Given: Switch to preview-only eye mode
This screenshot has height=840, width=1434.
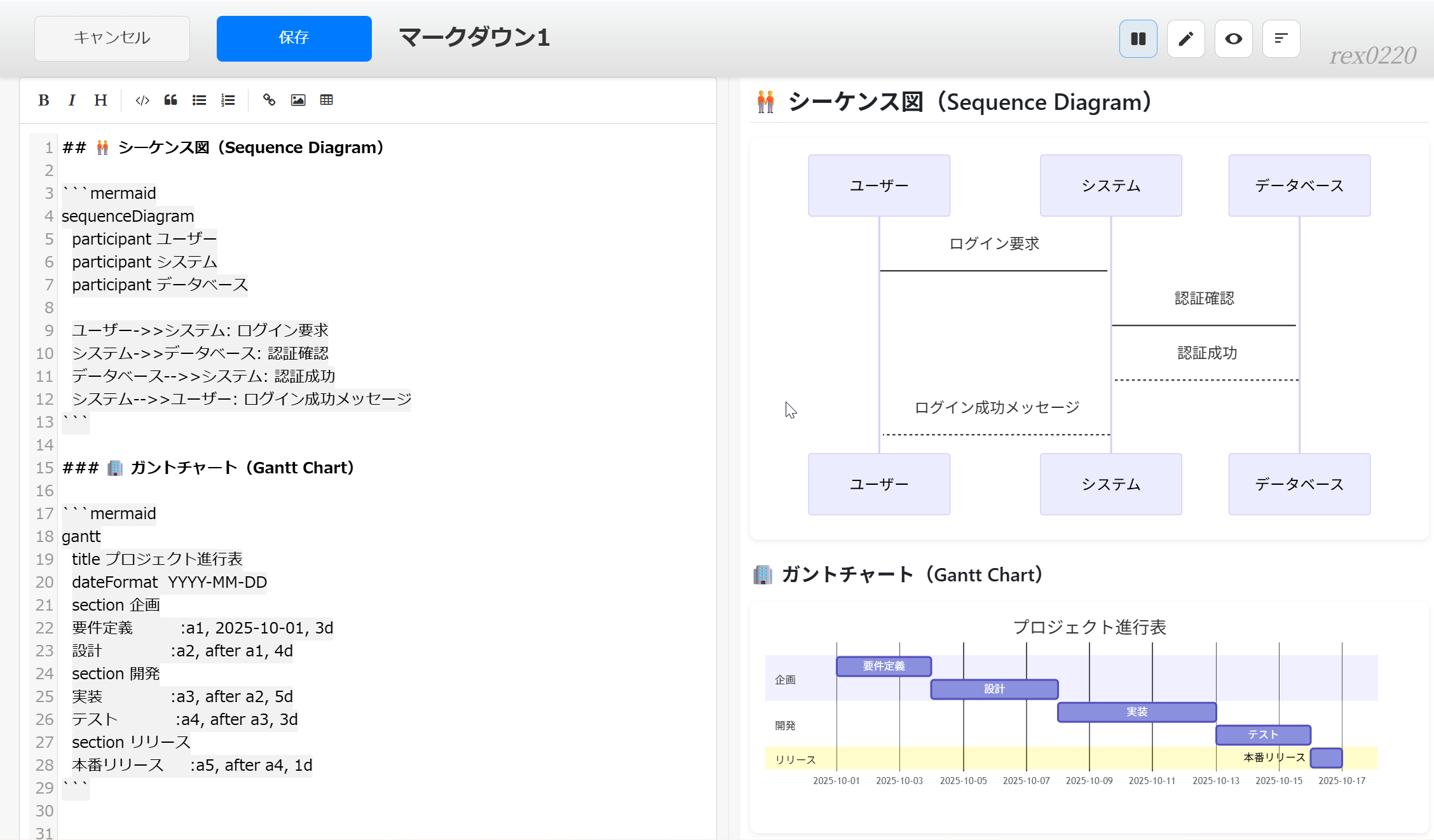Looking at the screenshot, I should coord(1233,39).
